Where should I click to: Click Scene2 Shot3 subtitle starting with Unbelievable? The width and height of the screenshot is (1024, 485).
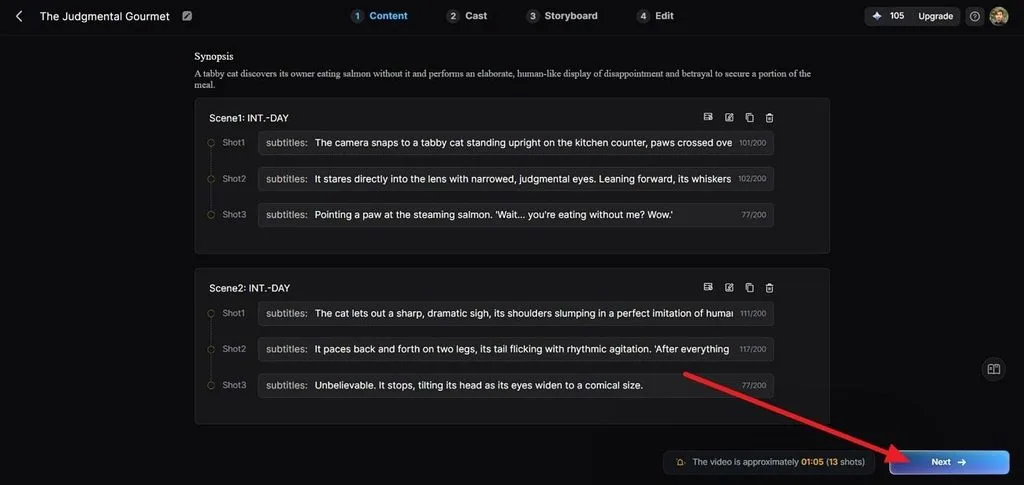coord(516,386)
